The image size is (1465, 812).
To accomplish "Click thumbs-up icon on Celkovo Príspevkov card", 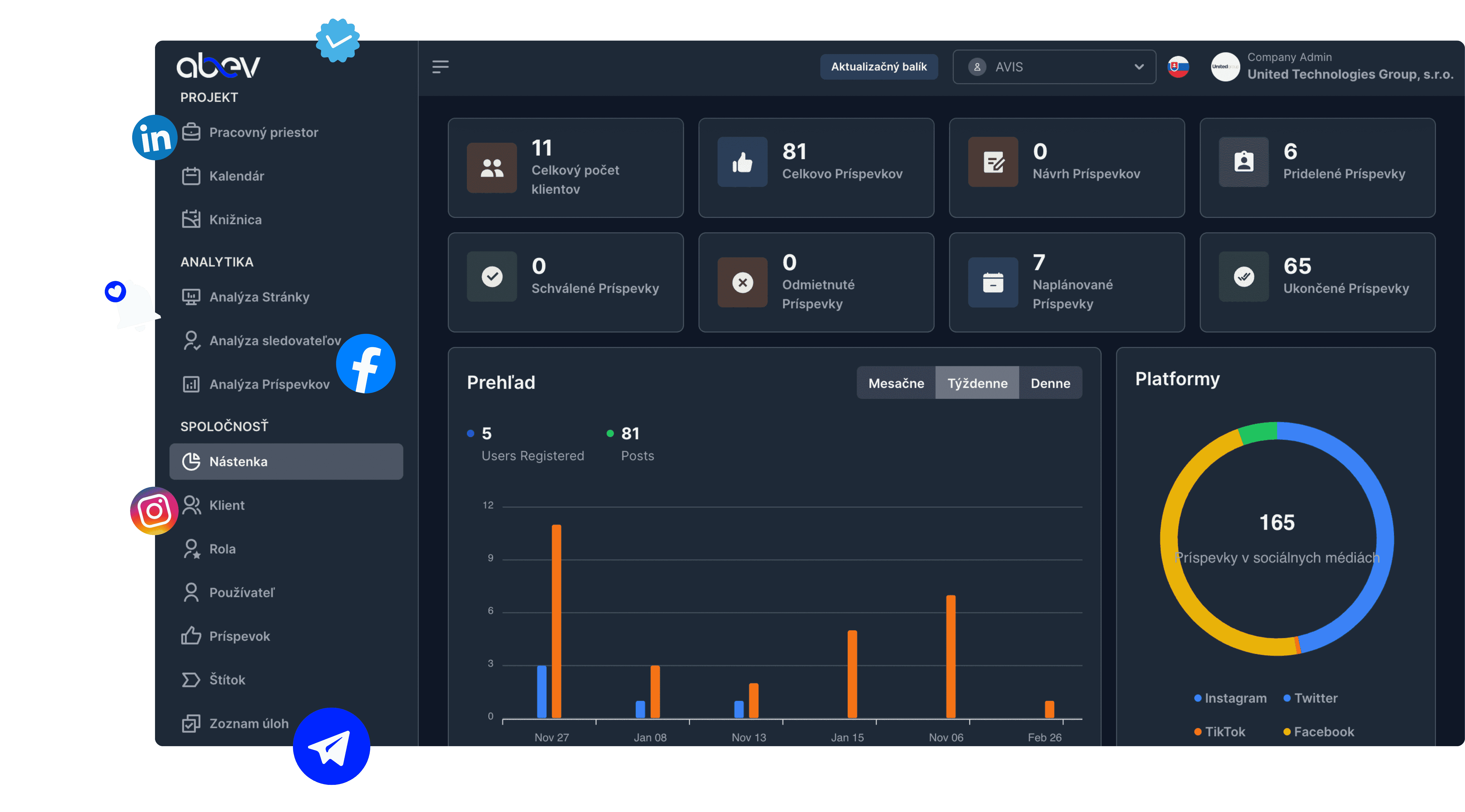I will pyautogui.click(x=742, y=162).
